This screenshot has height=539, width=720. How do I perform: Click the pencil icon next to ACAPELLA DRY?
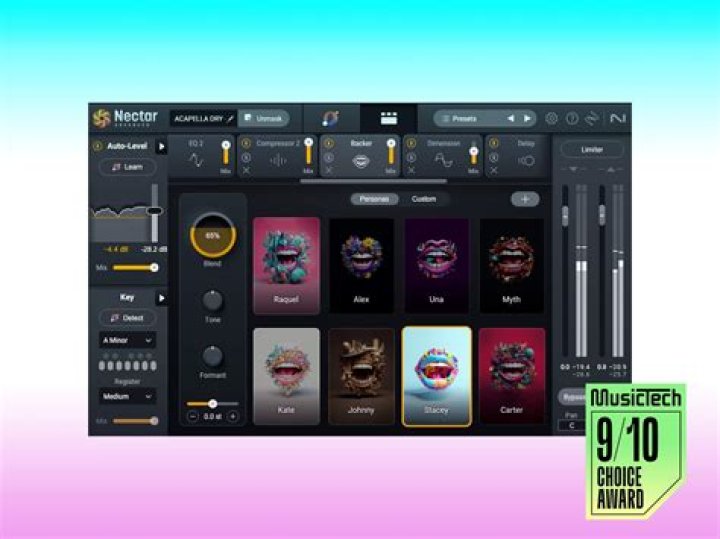pos(231,118)
